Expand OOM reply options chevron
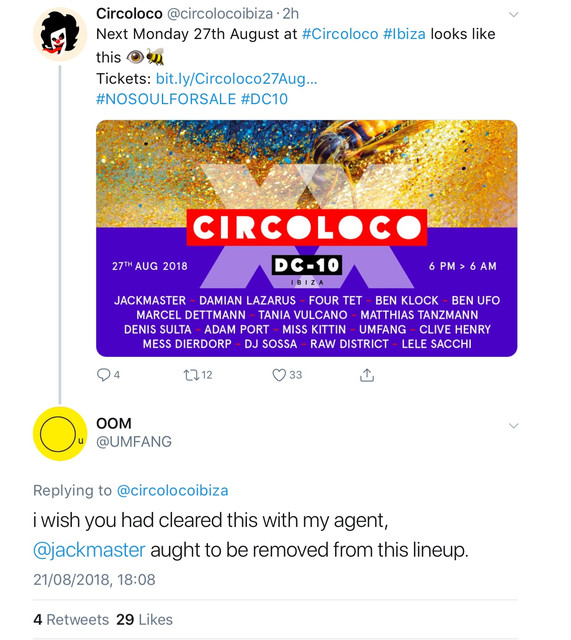Viewport: 571px width, 640px height. (513, 426)
